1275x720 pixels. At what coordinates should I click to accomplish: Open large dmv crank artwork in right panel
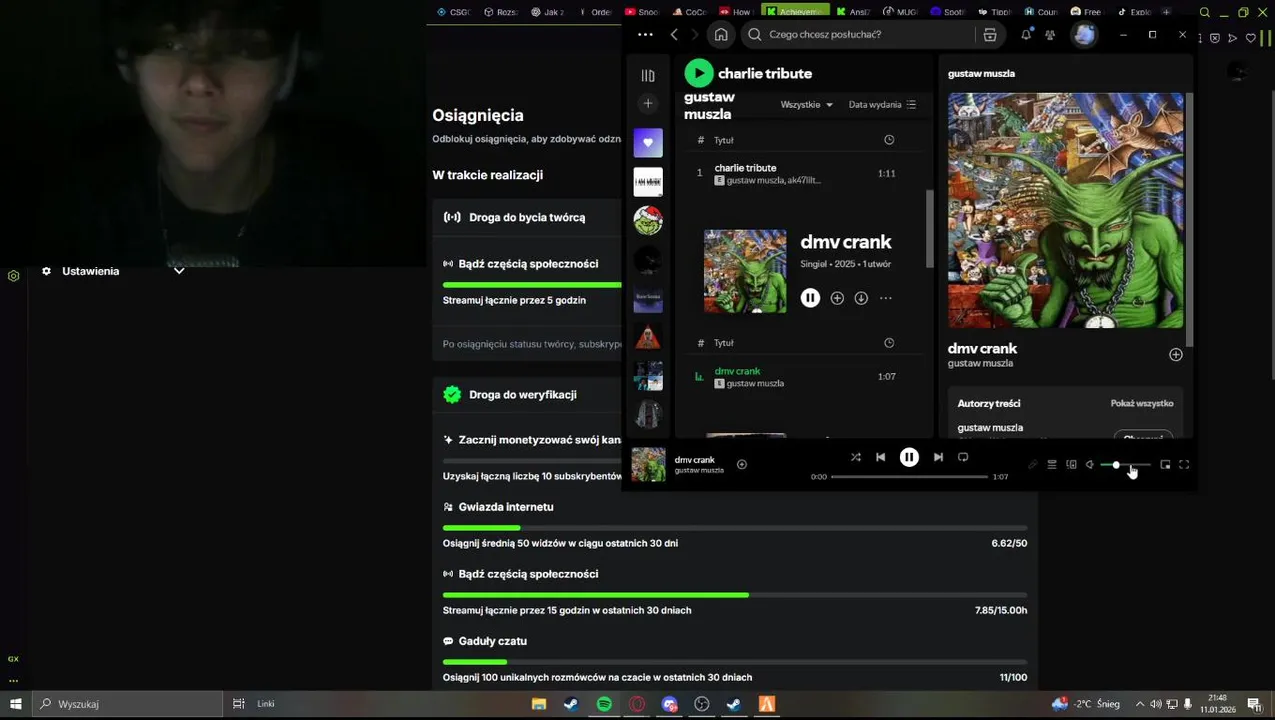(x=1065, y=210)
